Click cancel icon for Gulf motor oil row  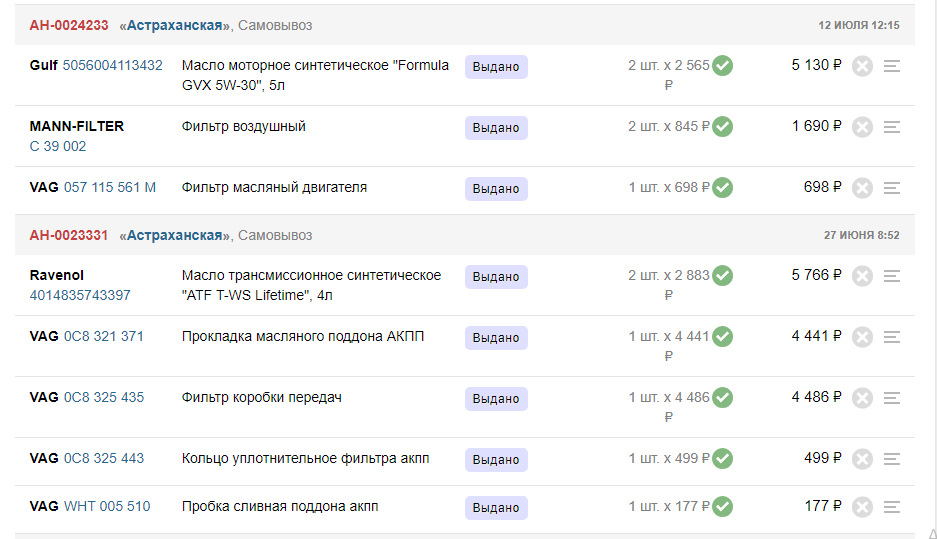pos(862,66)
